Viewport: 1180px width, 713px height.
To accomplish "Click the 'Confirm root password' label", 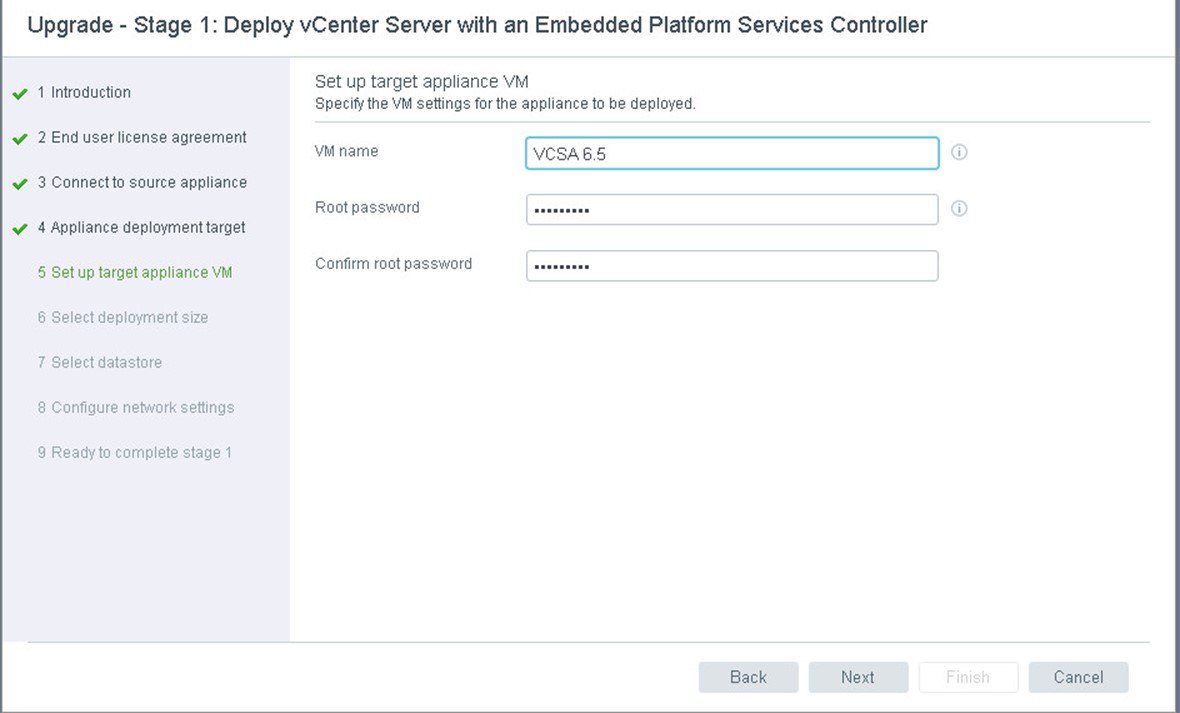I will pos(394,264).
